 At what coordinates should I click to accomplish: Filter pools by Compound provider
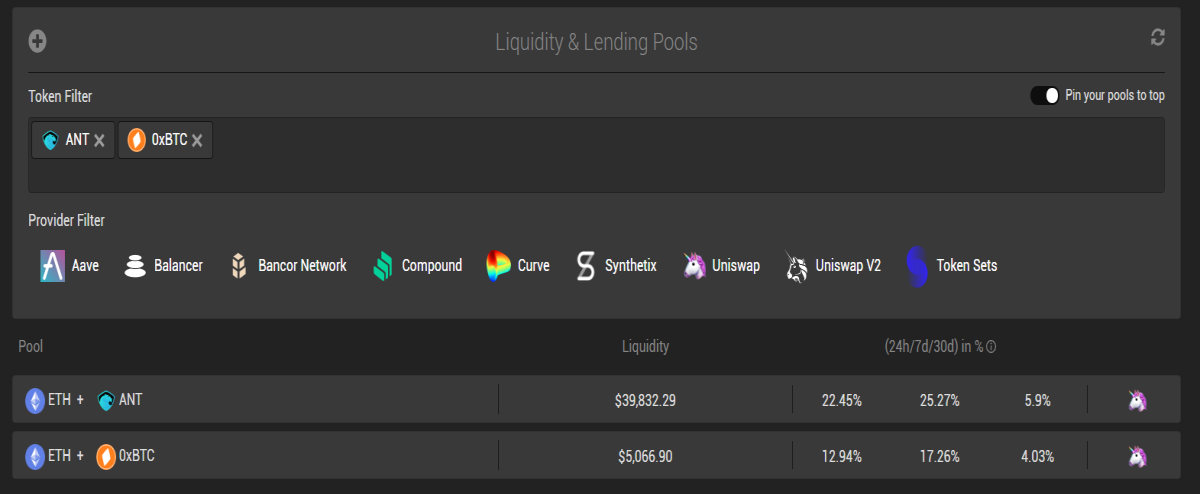pyautogui.click(x=417, y=266)
